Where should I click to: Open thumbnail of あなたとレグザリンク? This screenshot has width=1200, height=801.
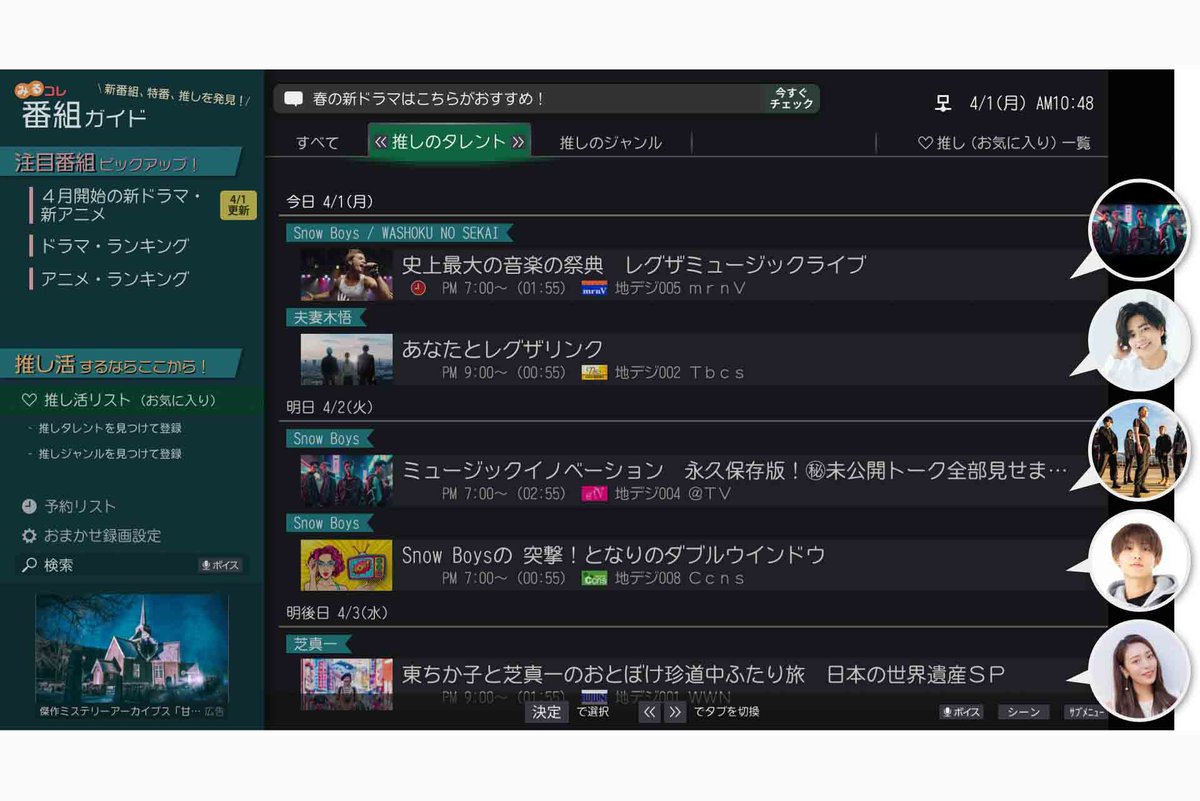pos(347,359)
